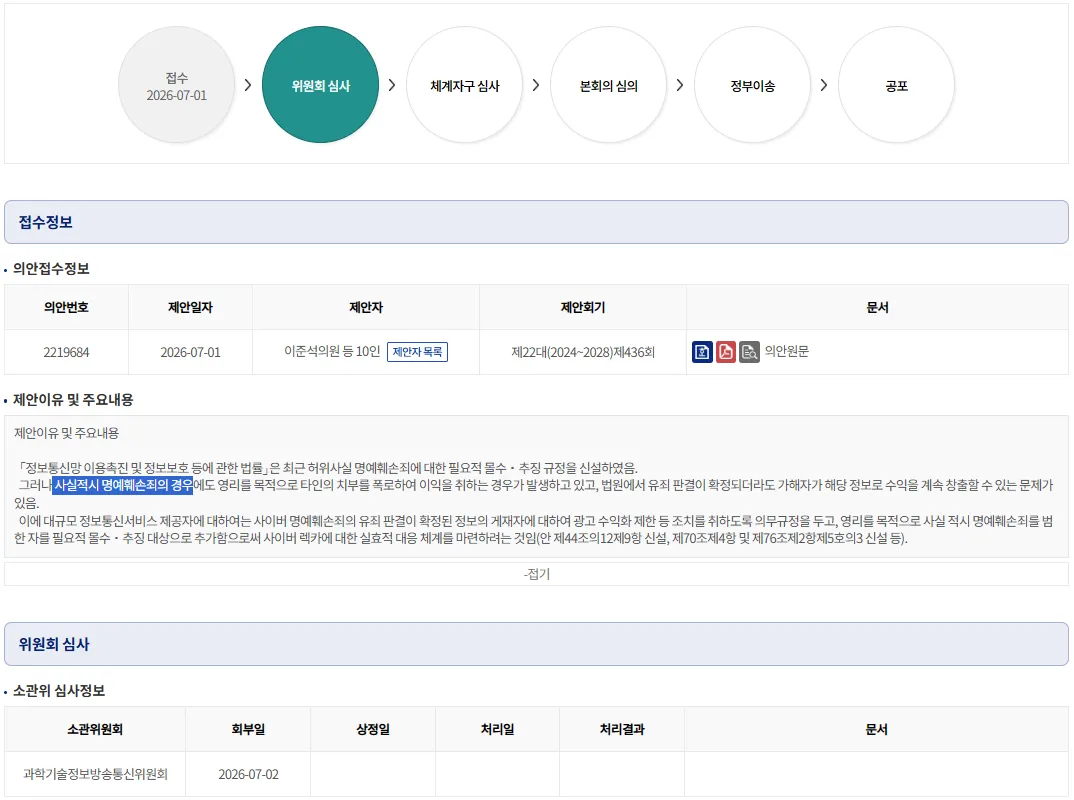The width and height of the screenshot is (1074, 800).
Task: Click the committee name 과학기술정보방송통신위원회
Action: tap(95, 774)
